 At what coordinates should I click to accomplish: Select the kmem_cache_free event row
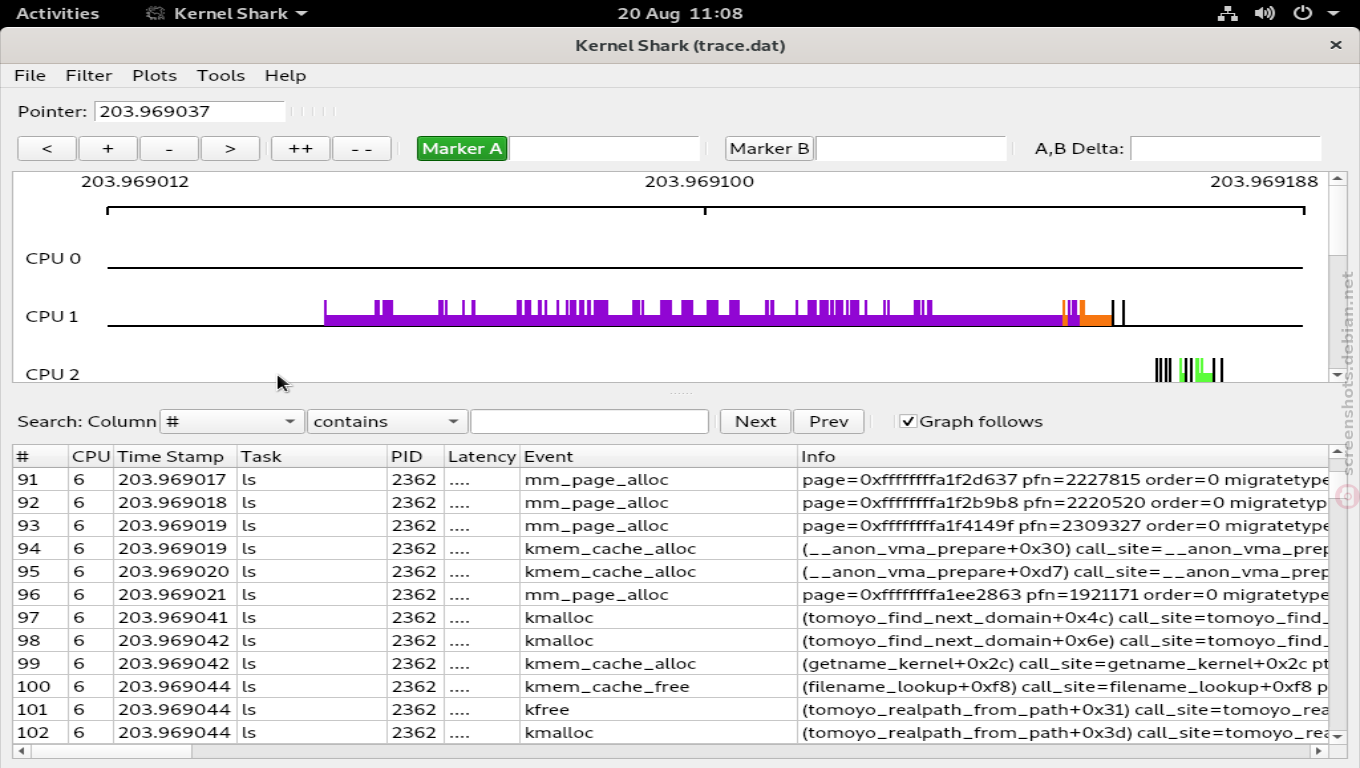coord(670,687)
